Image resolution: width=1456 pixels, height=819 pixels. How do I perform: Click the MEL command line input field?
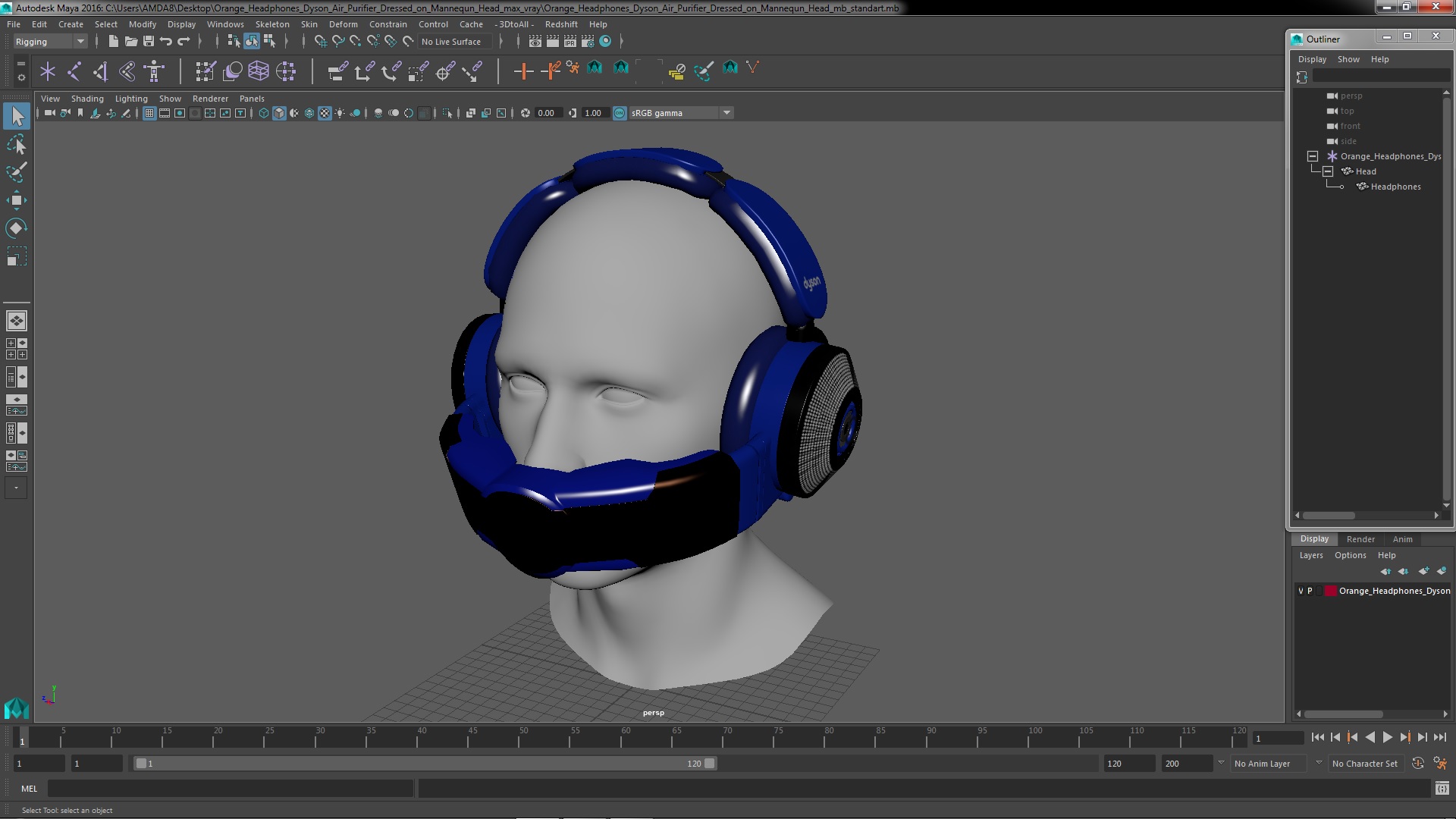click(231, 789)
